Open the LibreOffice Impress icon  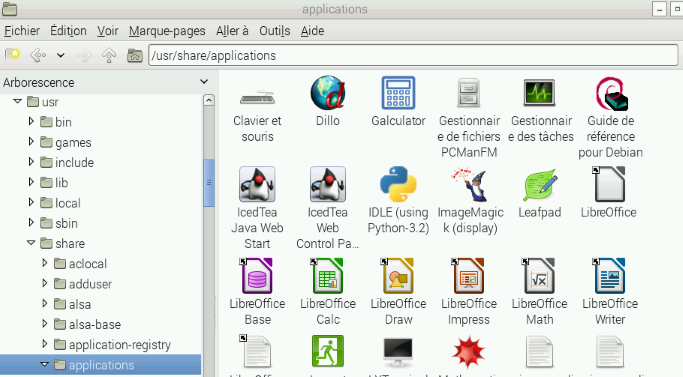click(468, 276)
